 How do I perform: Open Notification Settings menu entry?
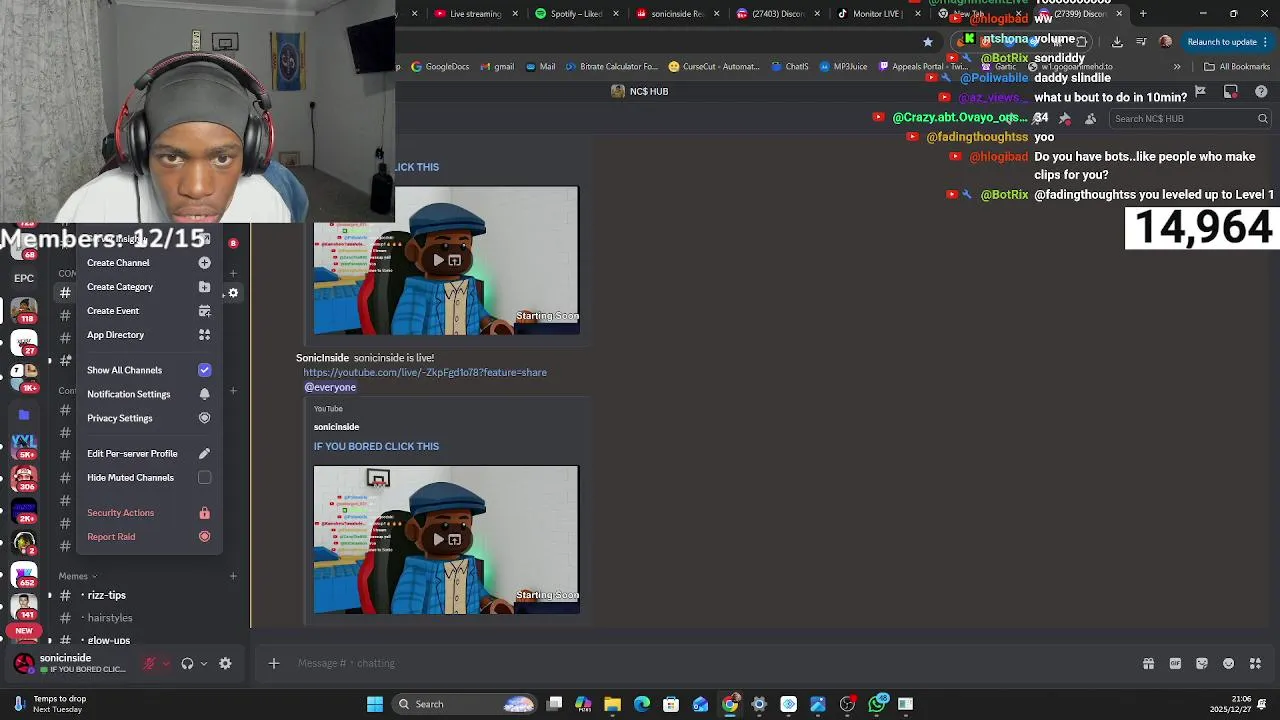click(x=148, y=394)
